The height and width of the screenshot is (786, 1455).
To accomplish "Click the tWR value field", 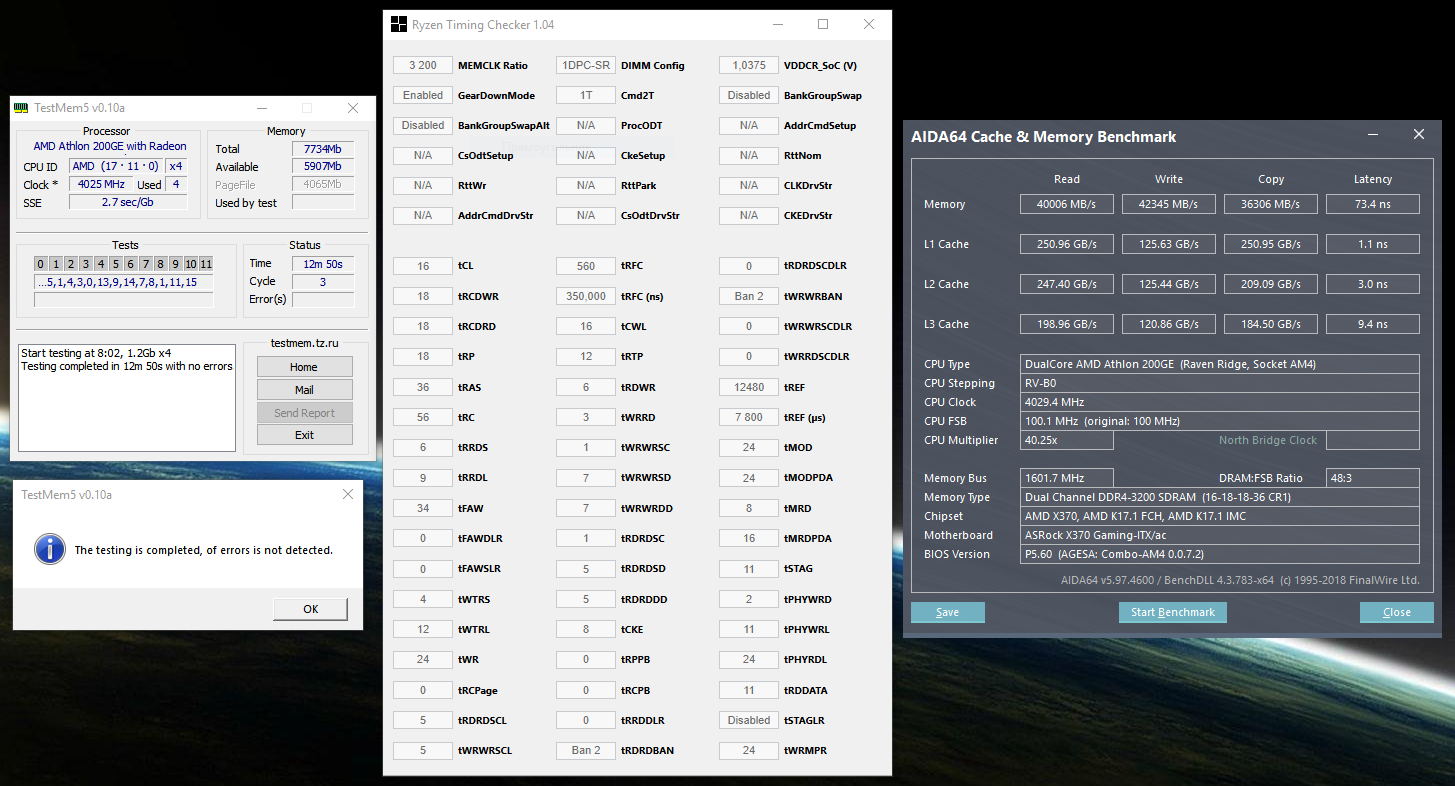I will (x=423, y=659).
